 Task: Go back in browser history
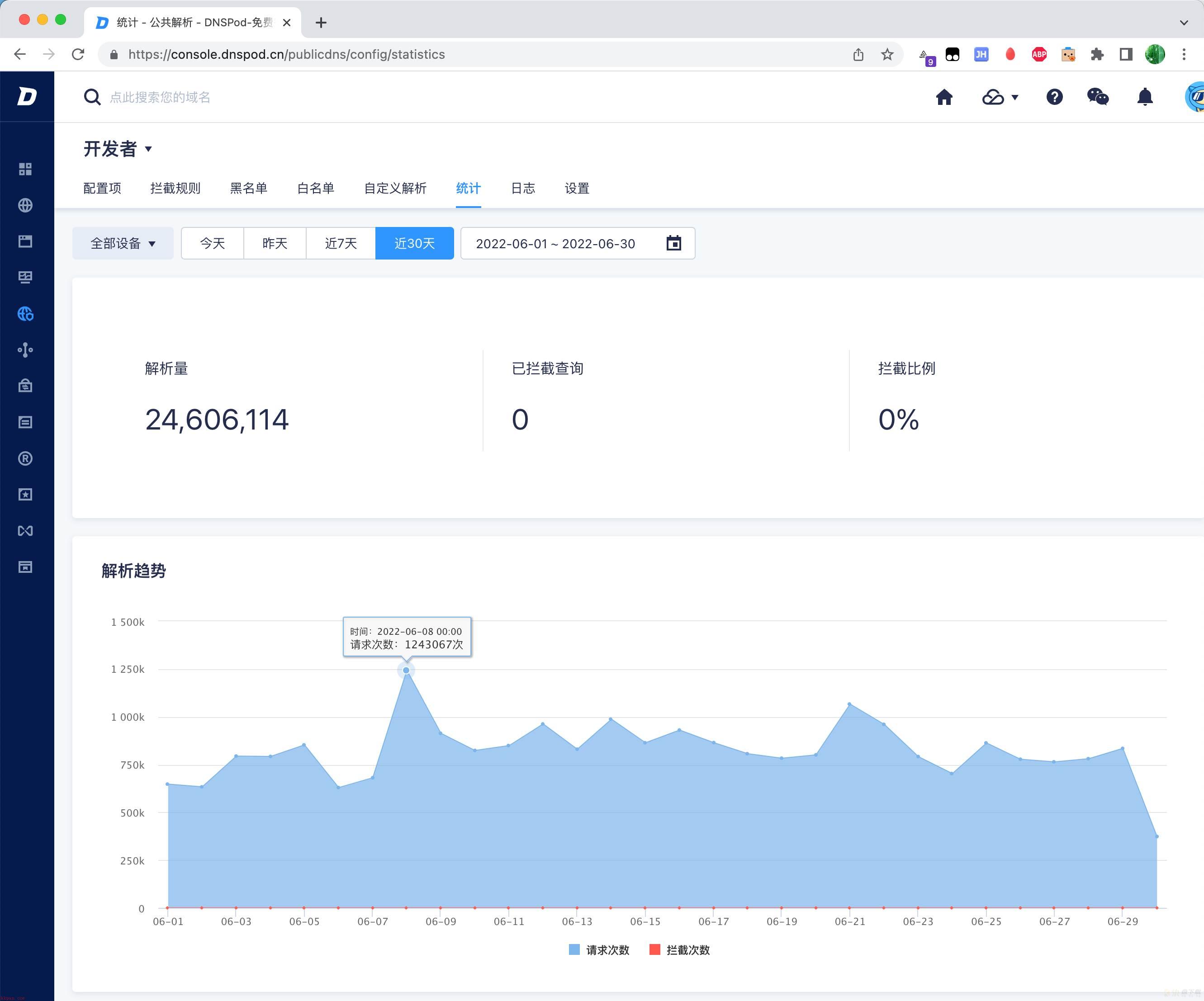coord(20,54)
